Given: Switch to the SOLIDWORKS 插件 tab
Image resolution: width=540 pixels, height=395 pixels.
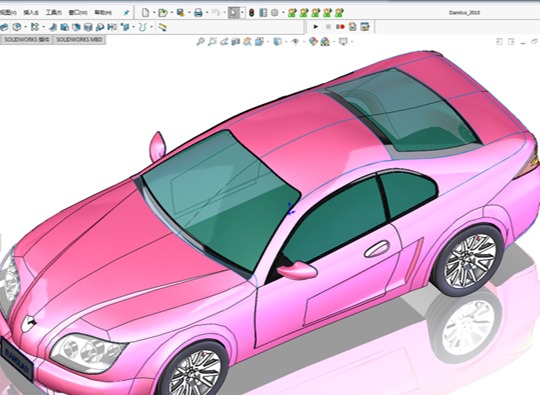Looking at the screenshot, I should tap(27, 40).
